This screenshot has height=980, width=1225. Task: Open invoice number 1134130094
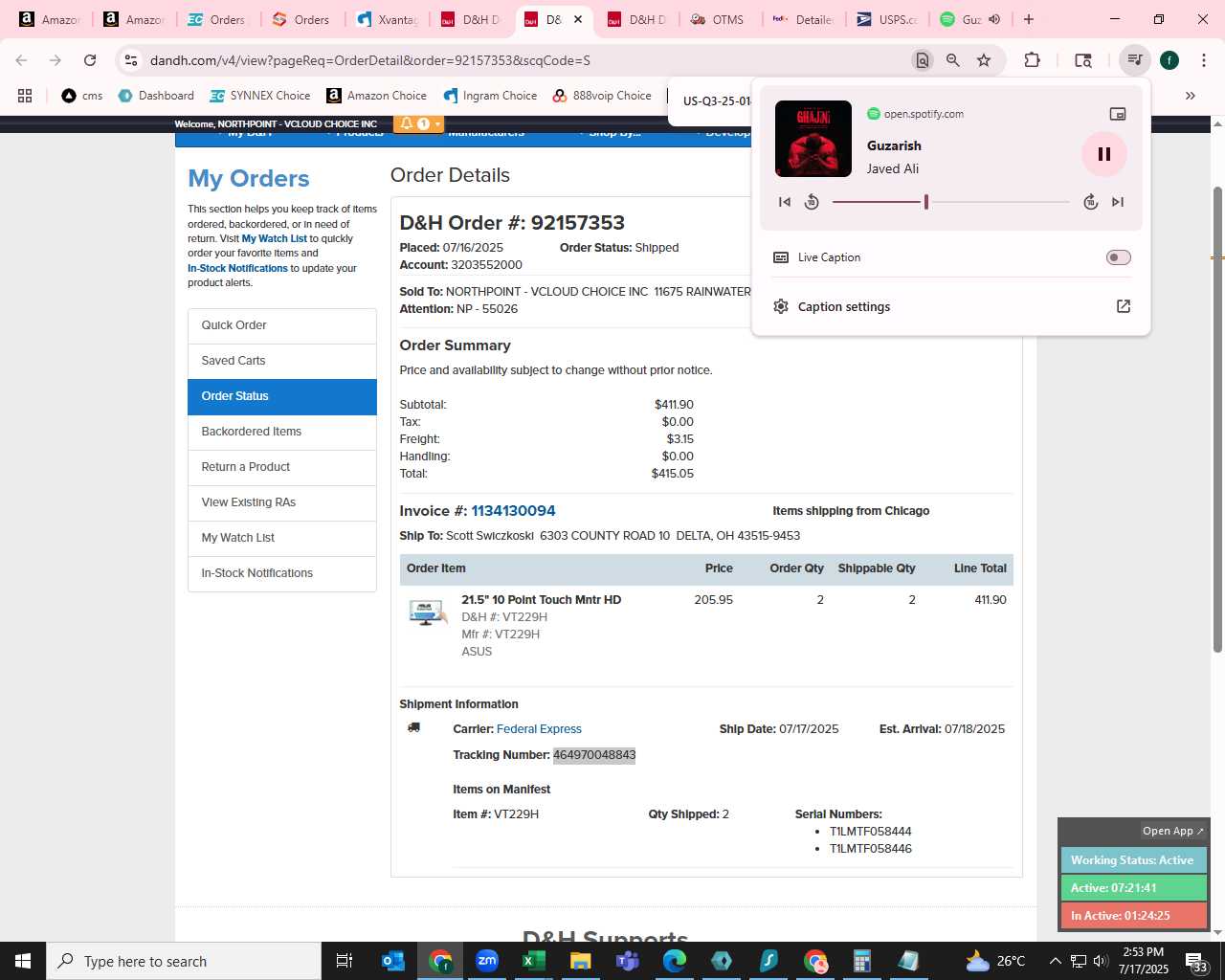tap(513, 511)
